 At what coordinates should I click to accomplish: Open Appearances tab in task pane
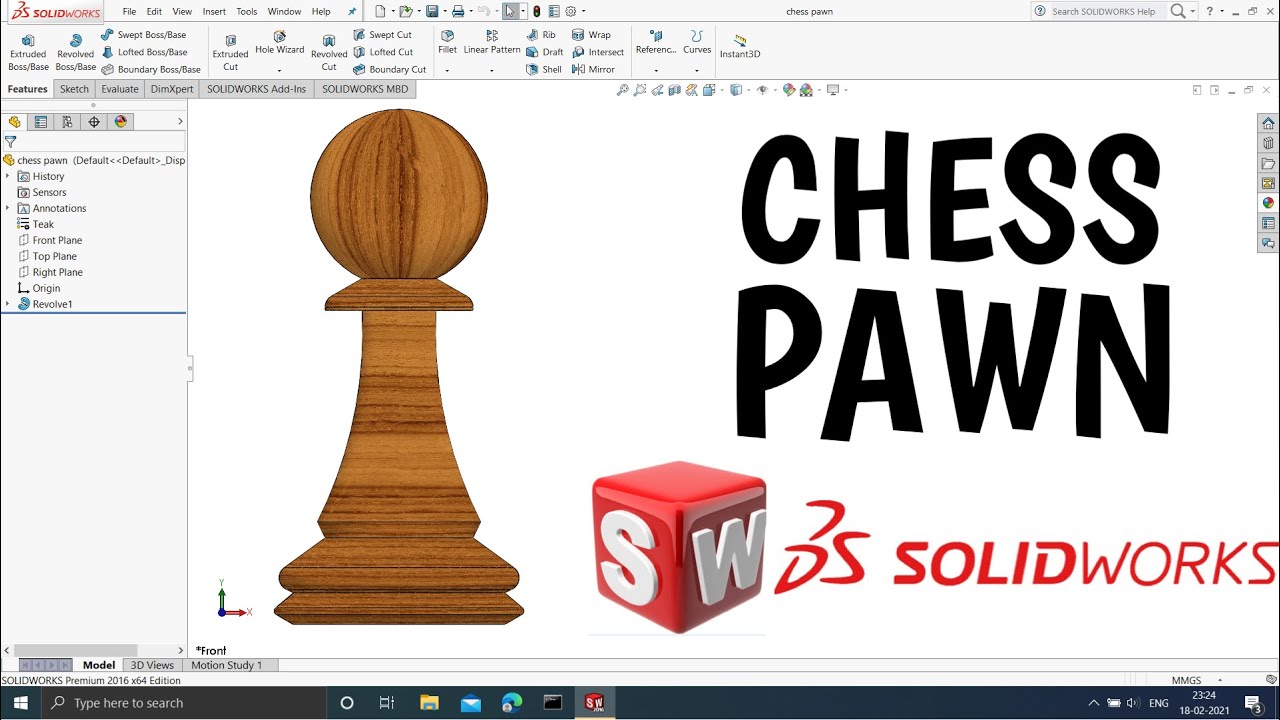point(1268,203)
